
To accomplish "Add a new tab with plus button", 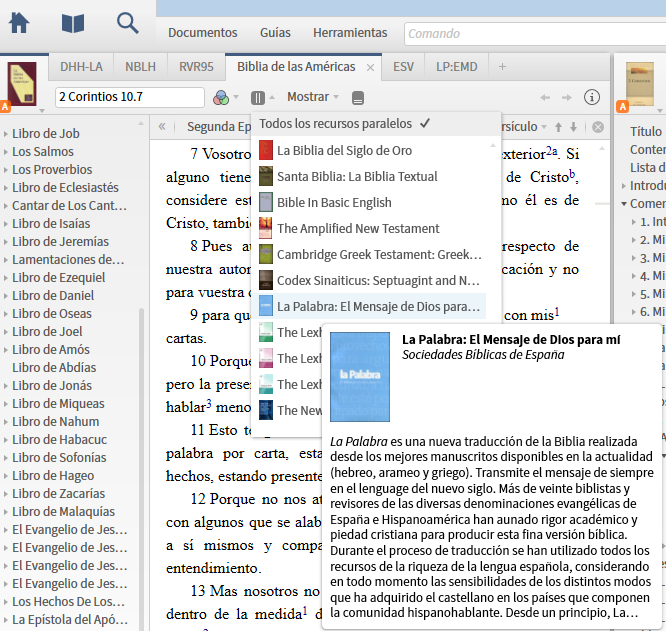I will pyautogui.click(x=502, y=67).
